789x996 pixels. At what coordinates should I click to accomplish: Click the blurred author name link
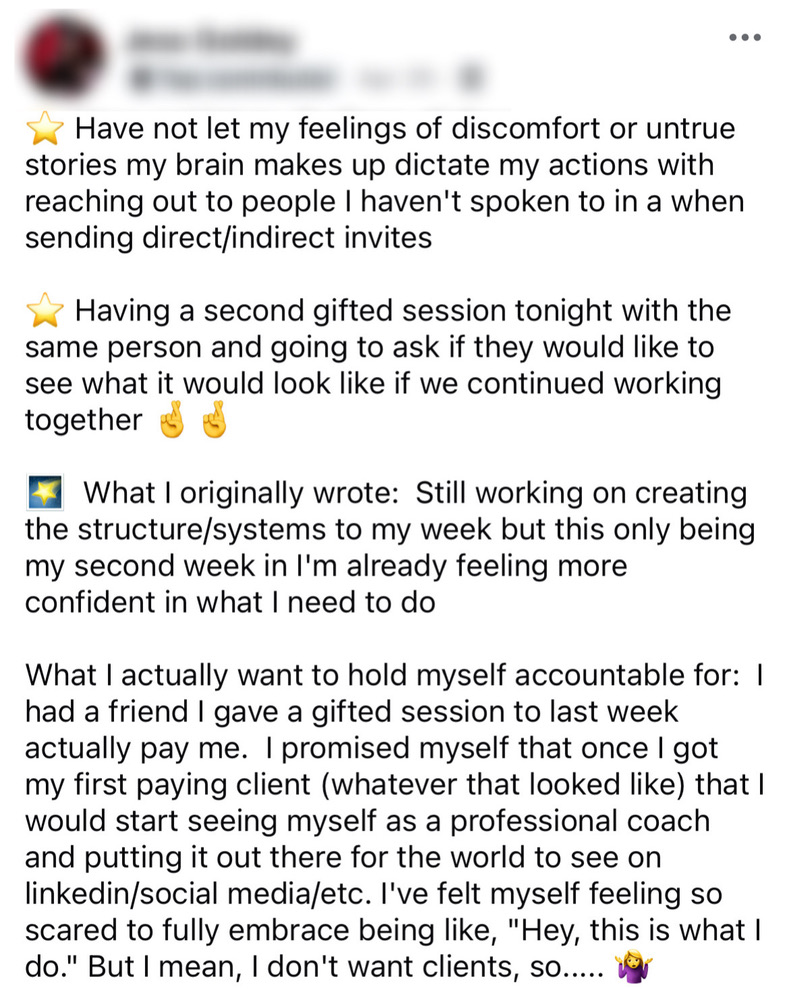(212, 40)
